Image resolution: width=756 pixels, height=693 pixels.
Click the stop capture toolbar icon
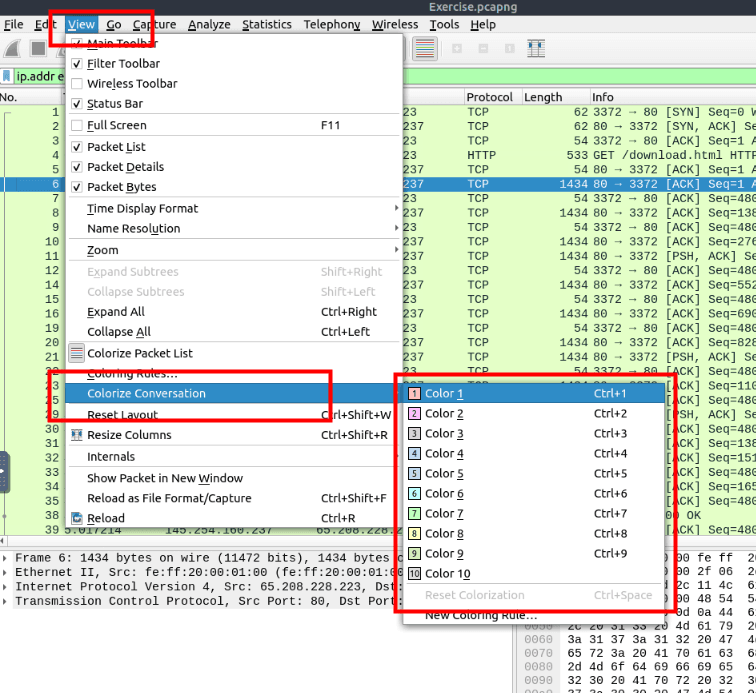pyautogui.click(x=38, y=48)
